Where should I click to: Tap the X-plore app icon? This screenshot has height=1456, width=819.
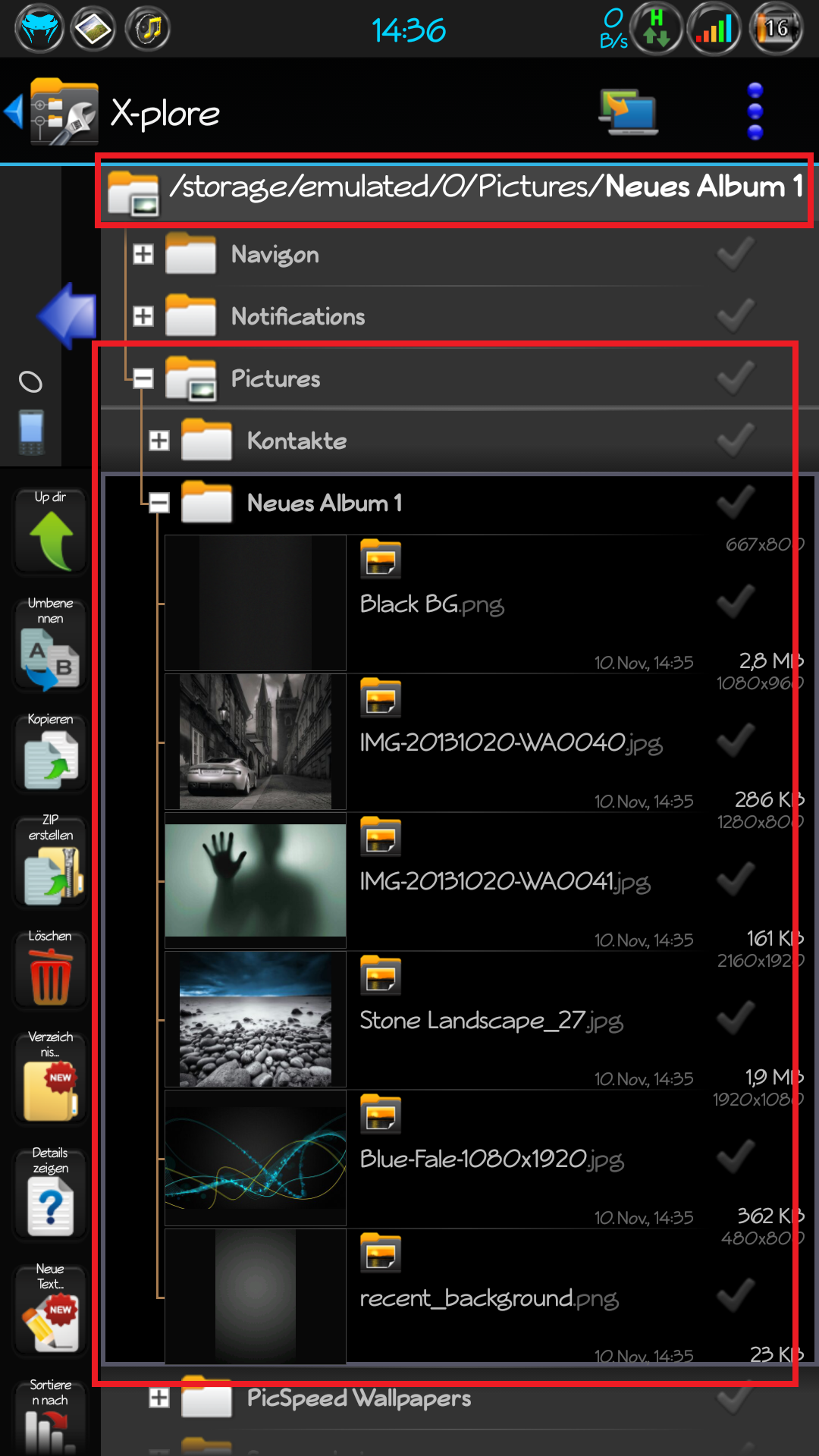coord(64,111)
